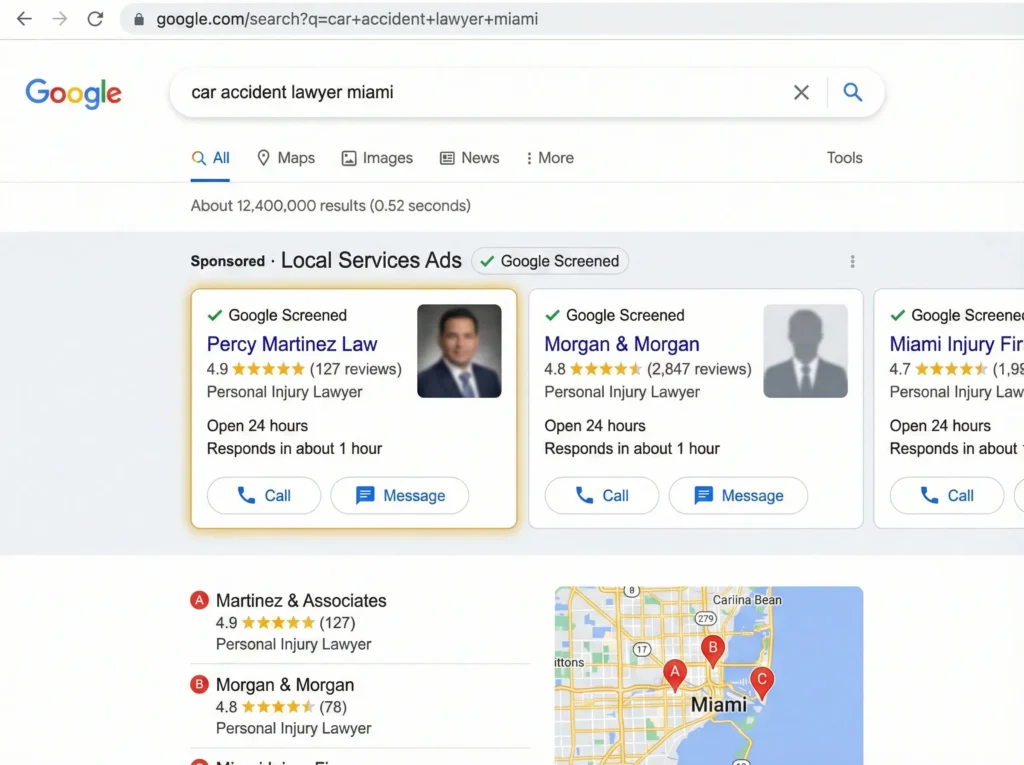
Task: Open three-dot menu for Local Services Ads
Action: [x=852, y=261]
